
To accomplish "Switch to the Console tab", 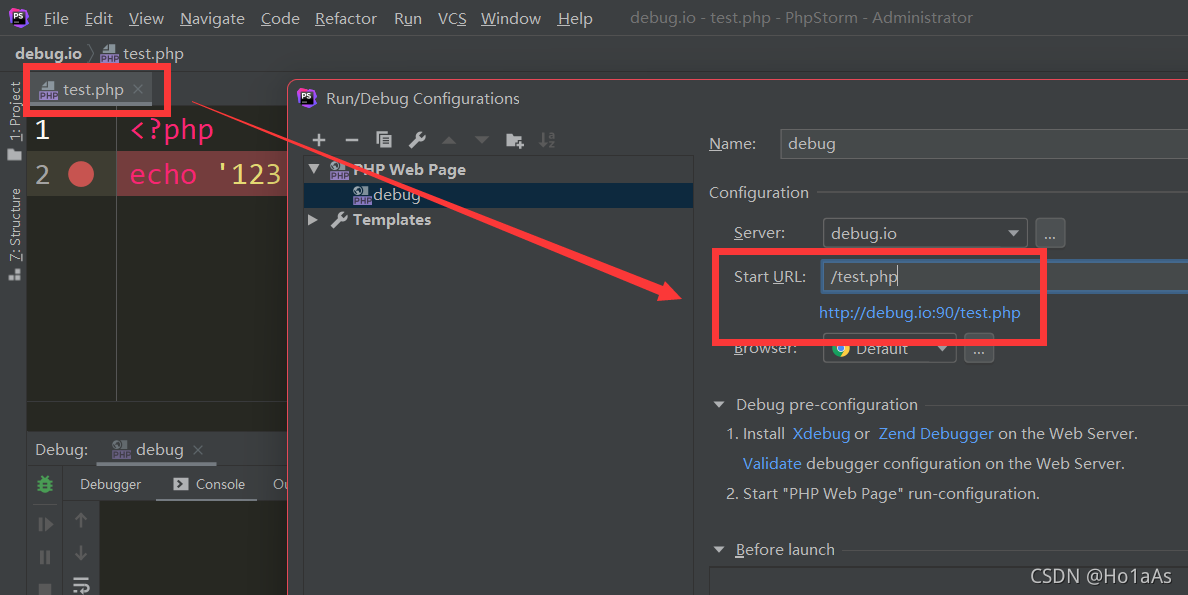I will pyautogui.click(x=208, y=484).
